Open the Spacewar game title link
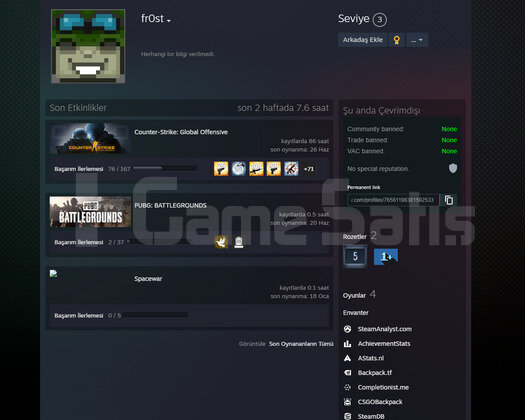The height and width of the screenshot is (420, 525). click(148, 279)
